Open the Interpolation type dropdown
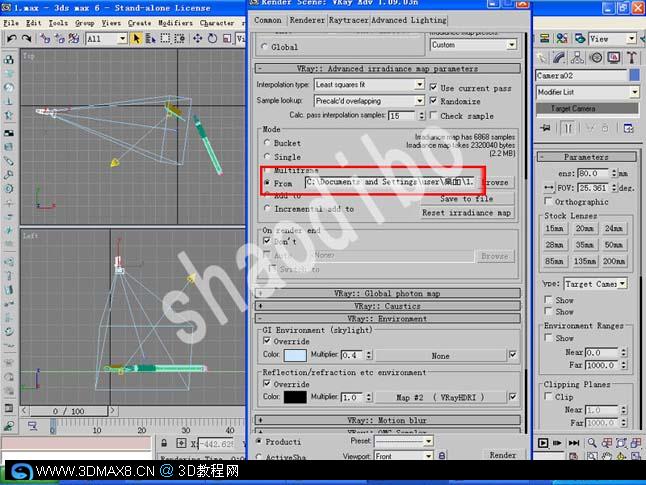 [369, 84]
